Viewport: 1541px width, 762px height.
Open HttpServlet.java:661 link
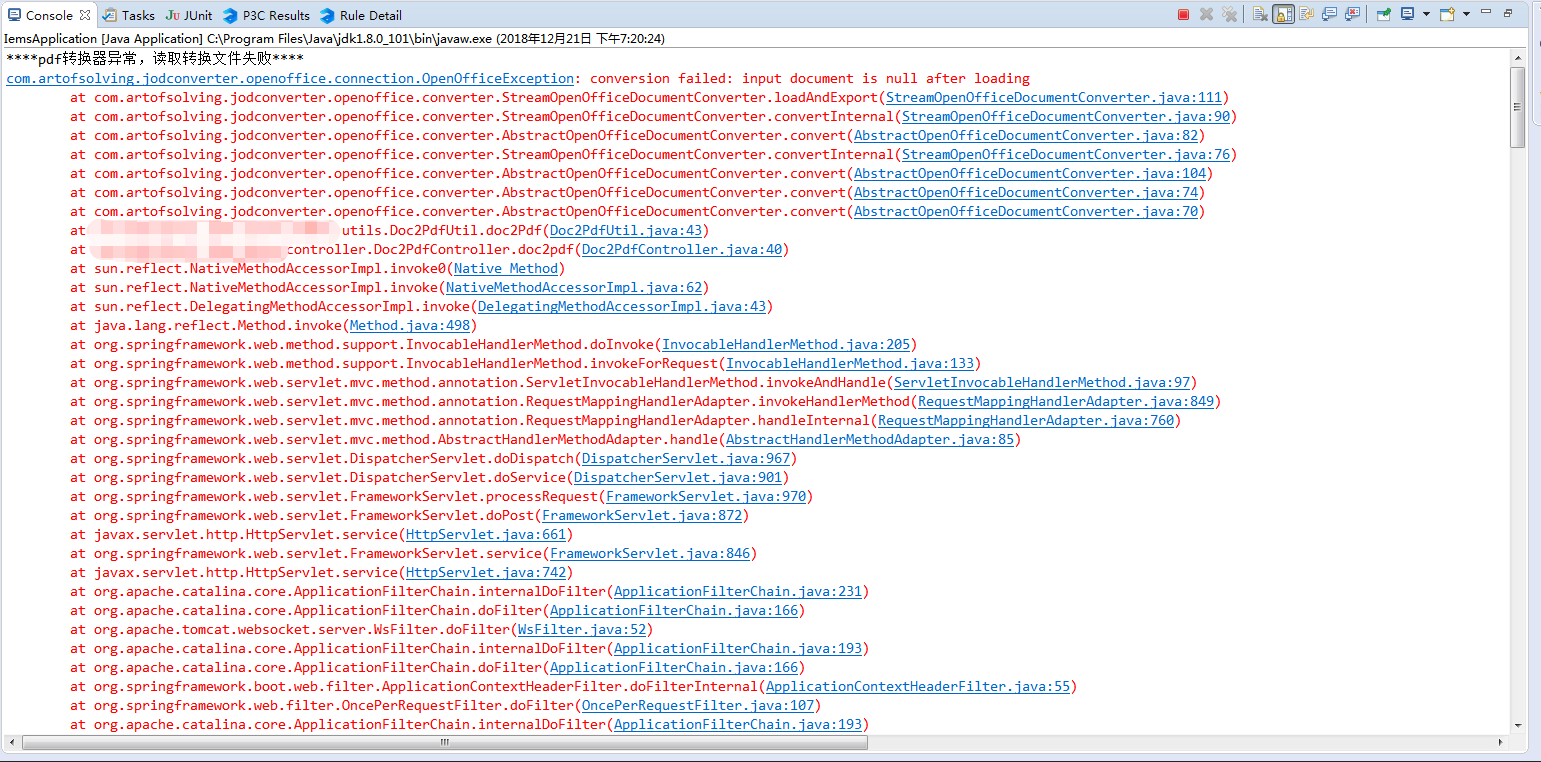(x=486, y=534)
